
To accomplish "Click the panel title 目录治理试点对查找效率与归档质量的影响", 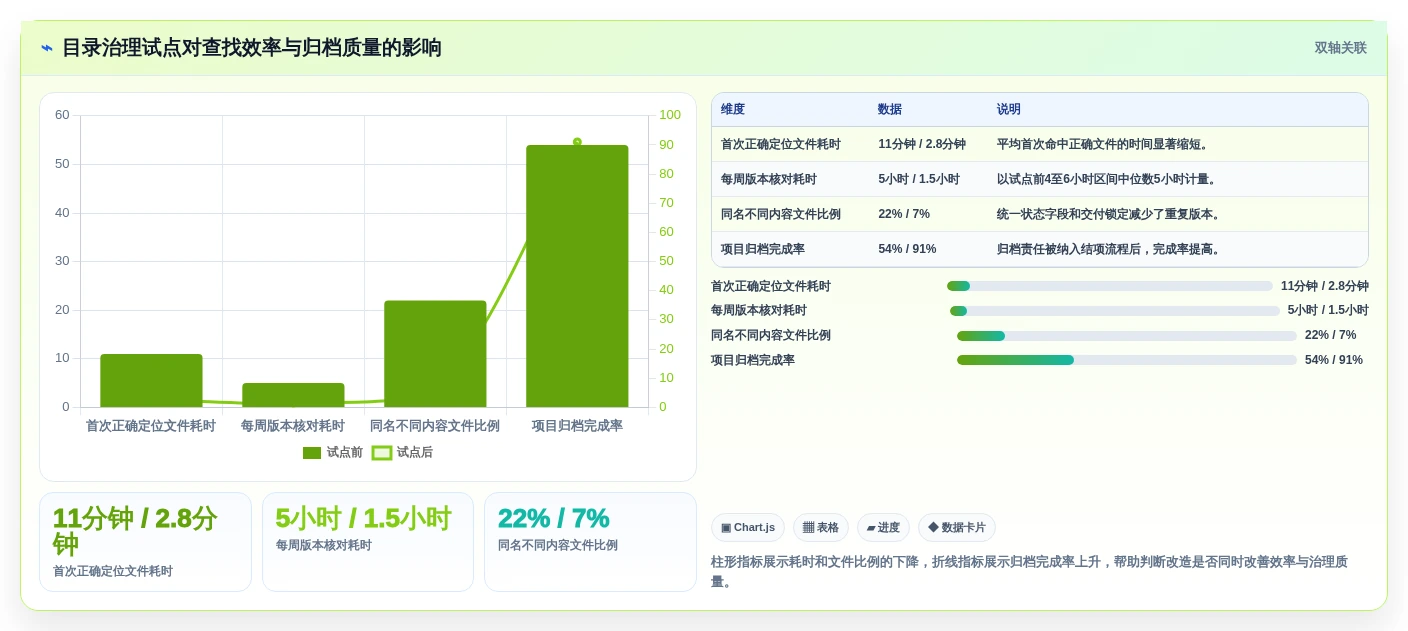I will (x=252, y=48).
